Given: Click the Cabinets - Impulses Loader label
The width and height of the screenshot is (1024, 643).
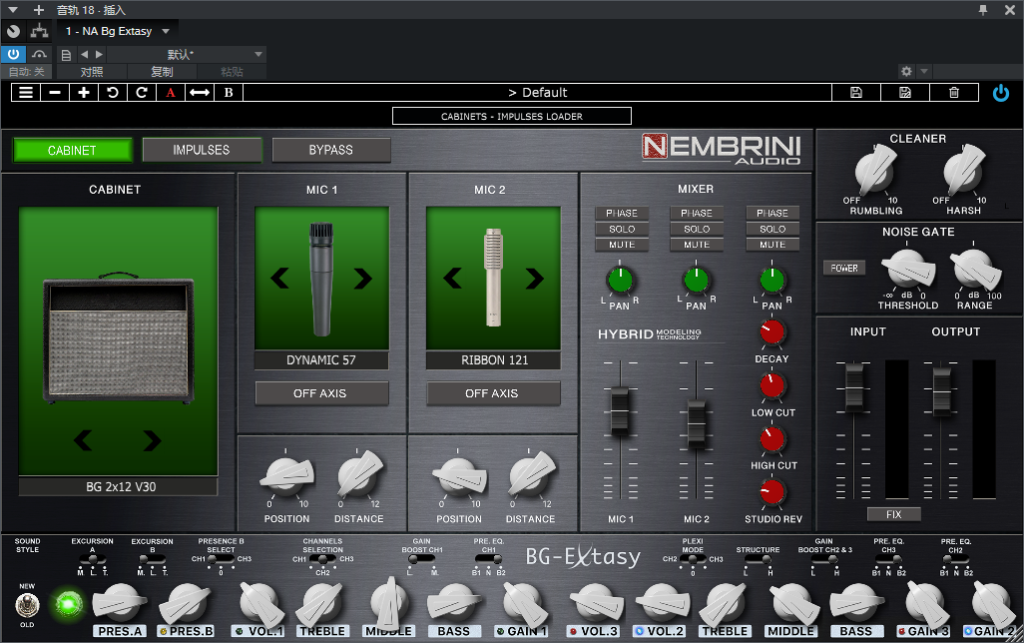Looking at the screenshot, I should [x=512, y=116].
